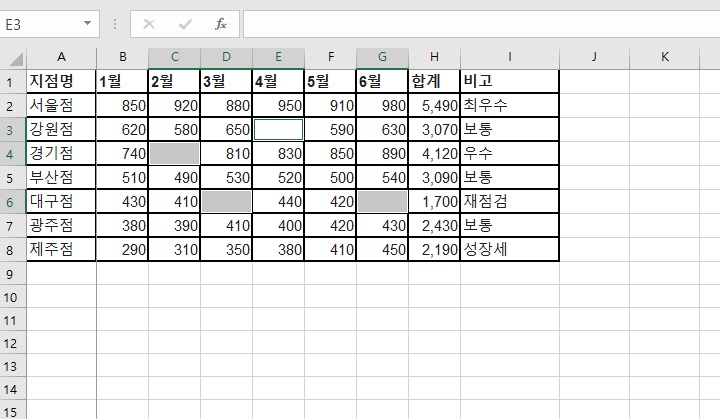Select column C header
Viewport: 720px width, 419px height.
(174, 57)
